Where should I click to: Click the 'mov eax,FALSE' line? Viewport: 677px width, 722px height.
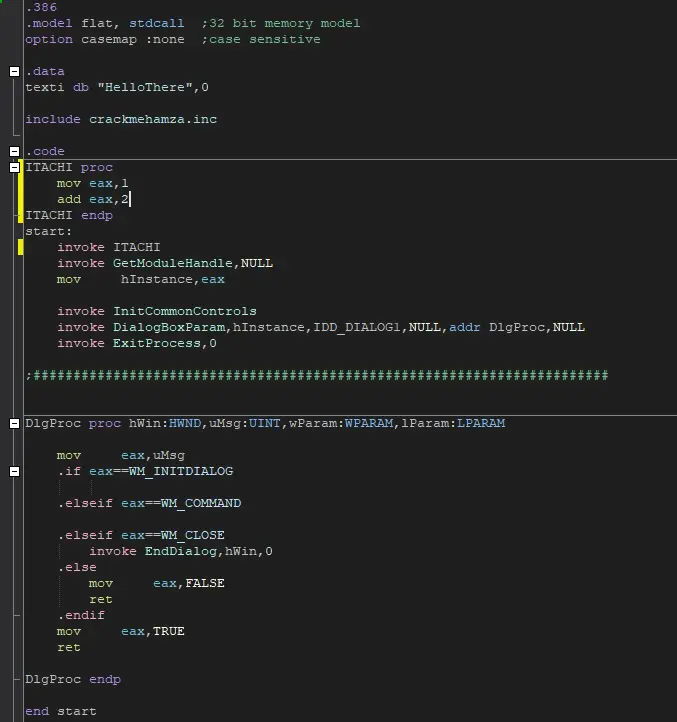pyautogui.click(x=157, y=583)
